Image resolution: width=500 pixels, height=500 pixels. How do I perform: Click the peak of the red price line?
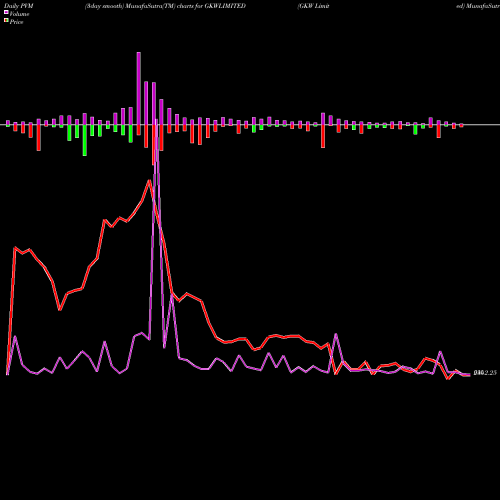[x=150, y=181]
